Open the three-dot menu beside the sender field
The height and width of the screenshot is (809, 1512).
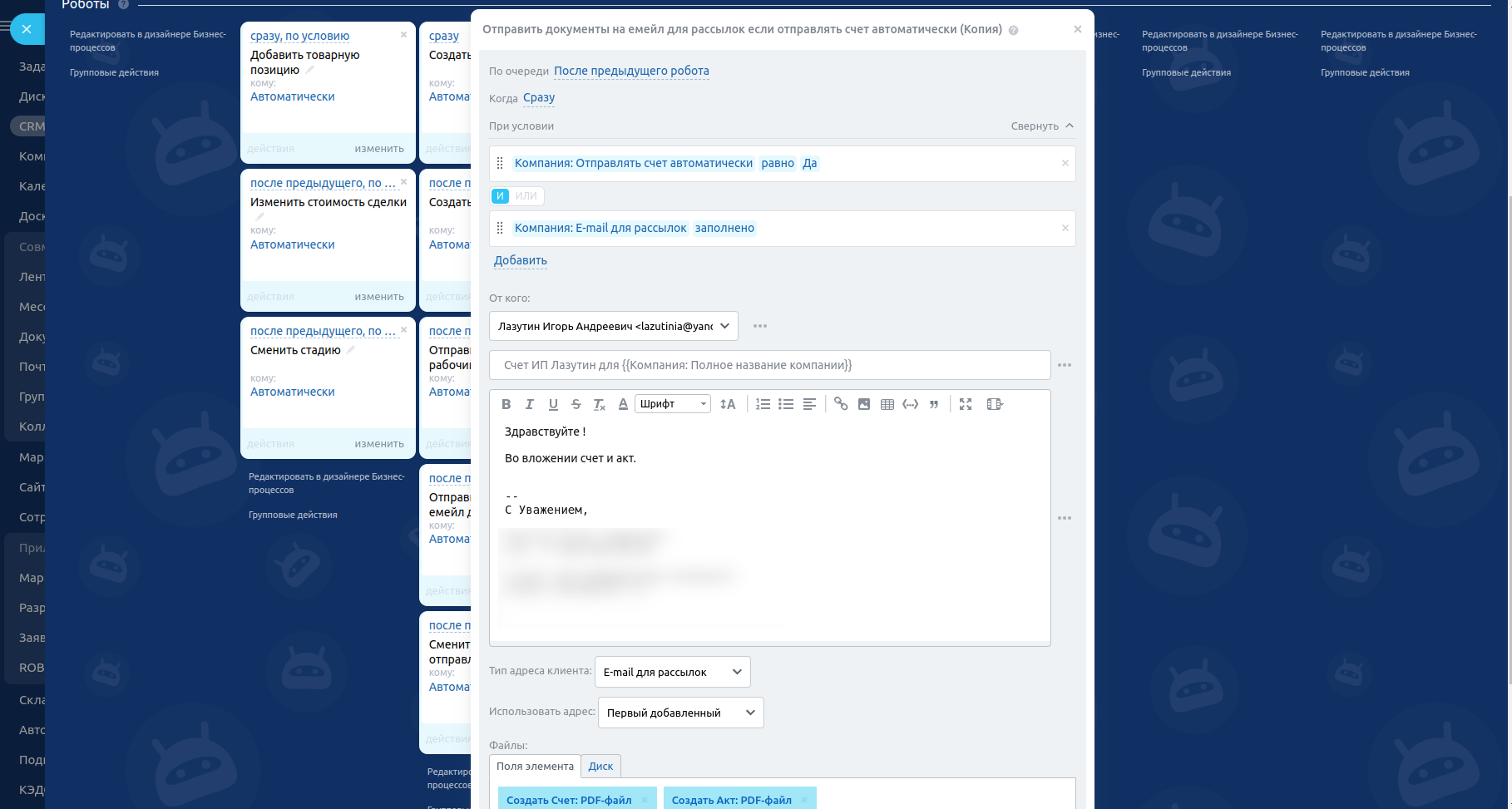click(x=760, y=326)
